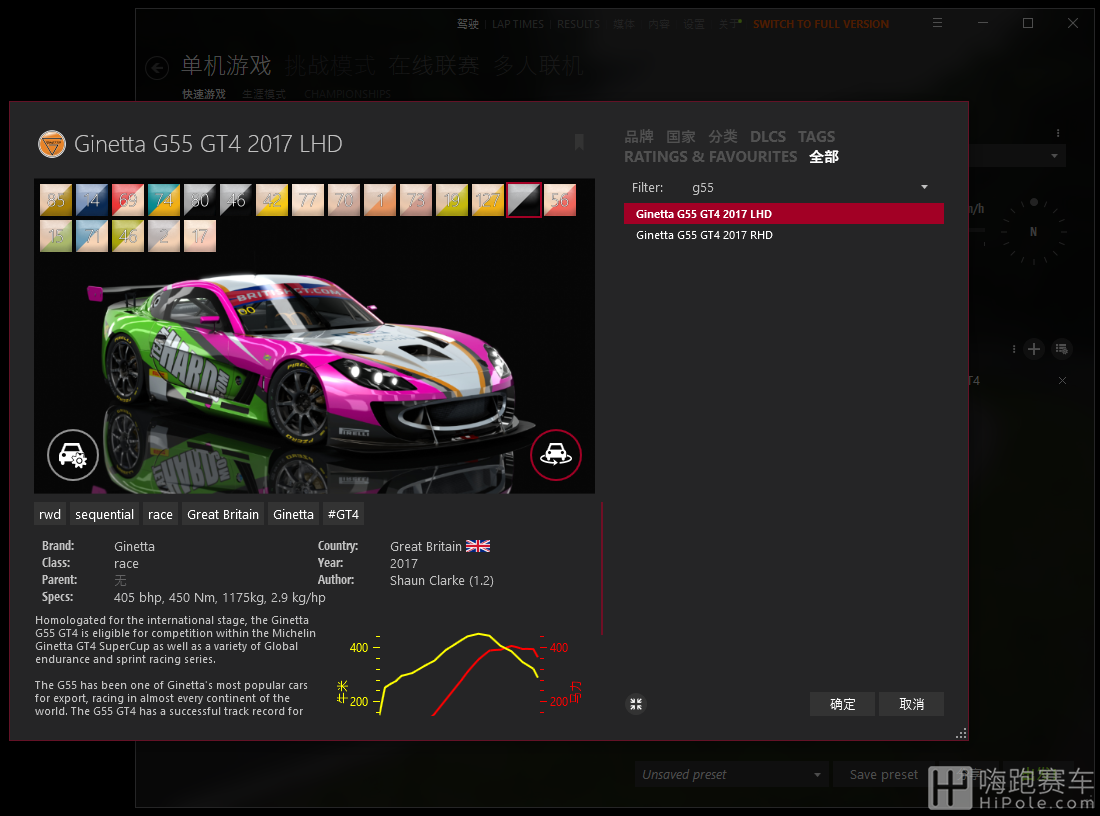Open LAP TIMES in main window menu
This screenshot has width=1100, height=816.
tap(518, 24)
